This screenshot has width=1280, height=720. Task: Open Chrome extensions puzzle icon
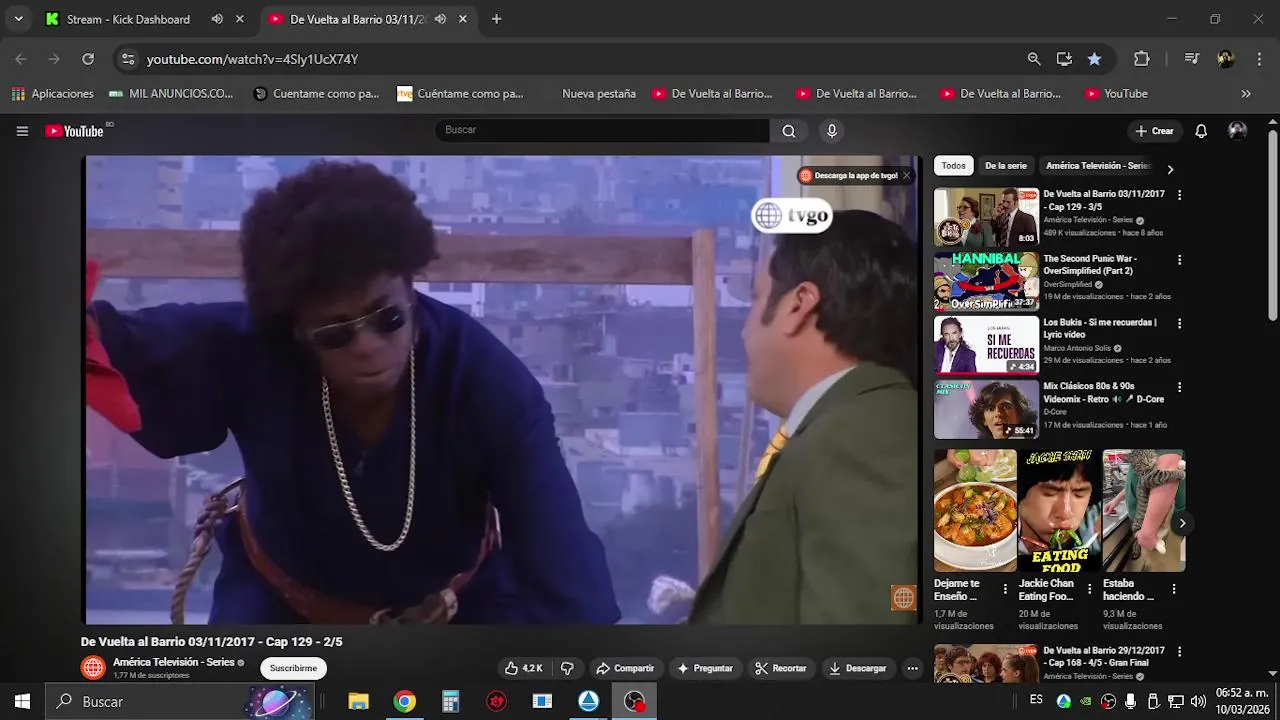(1142, 59)
